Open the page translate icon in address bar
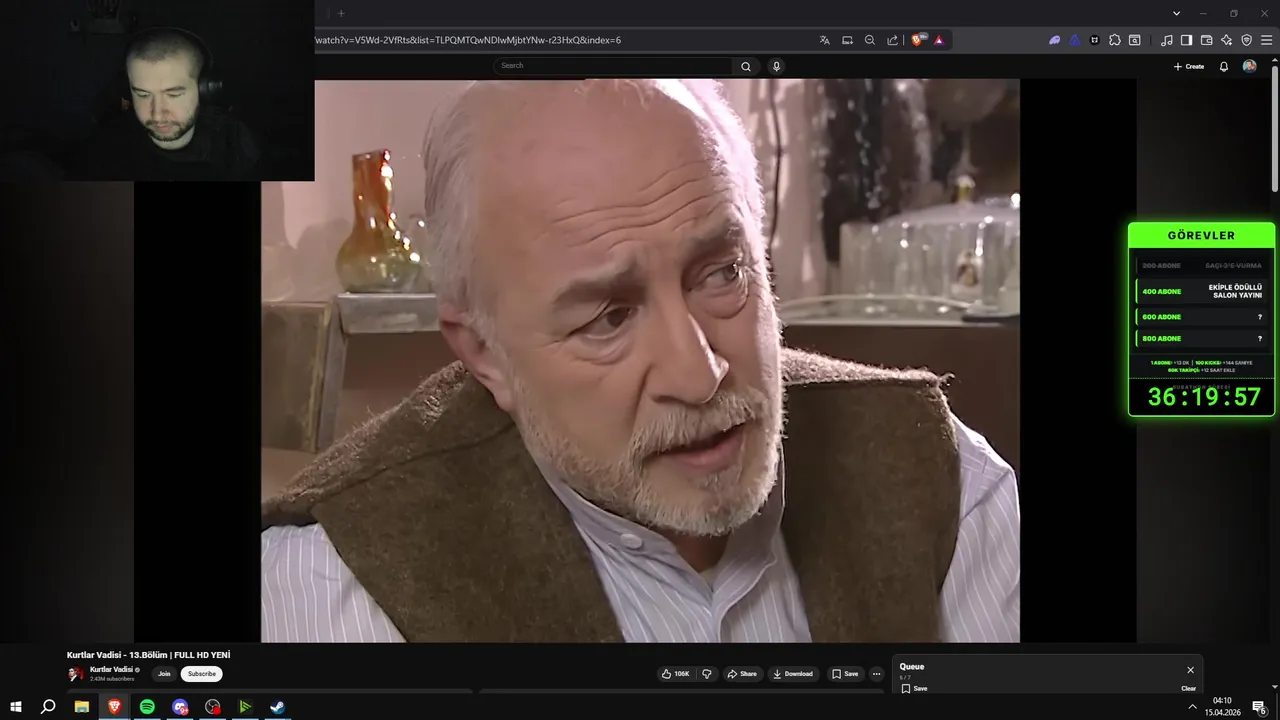The width and height of the screenshot is (1280, 720). (x=824, y=40)
